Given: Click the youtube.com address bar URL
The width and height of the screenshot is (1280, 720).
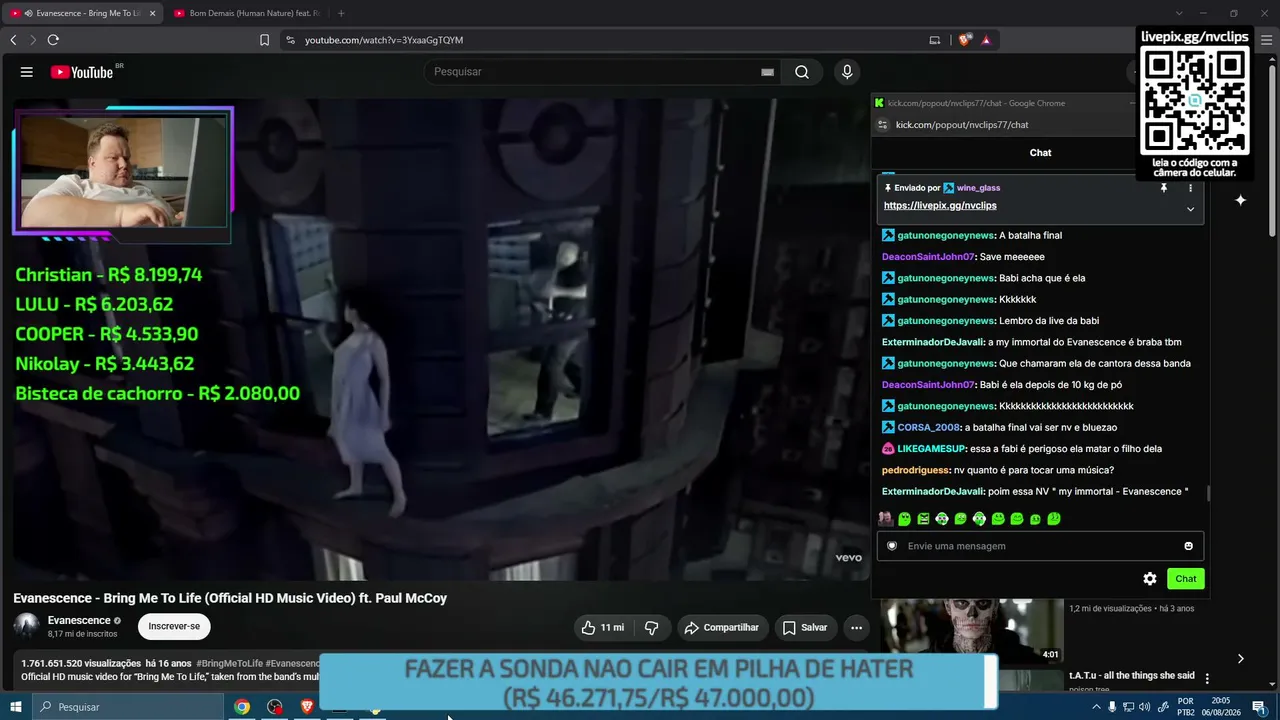Looking at the screenshot, I should click(384, 40).
